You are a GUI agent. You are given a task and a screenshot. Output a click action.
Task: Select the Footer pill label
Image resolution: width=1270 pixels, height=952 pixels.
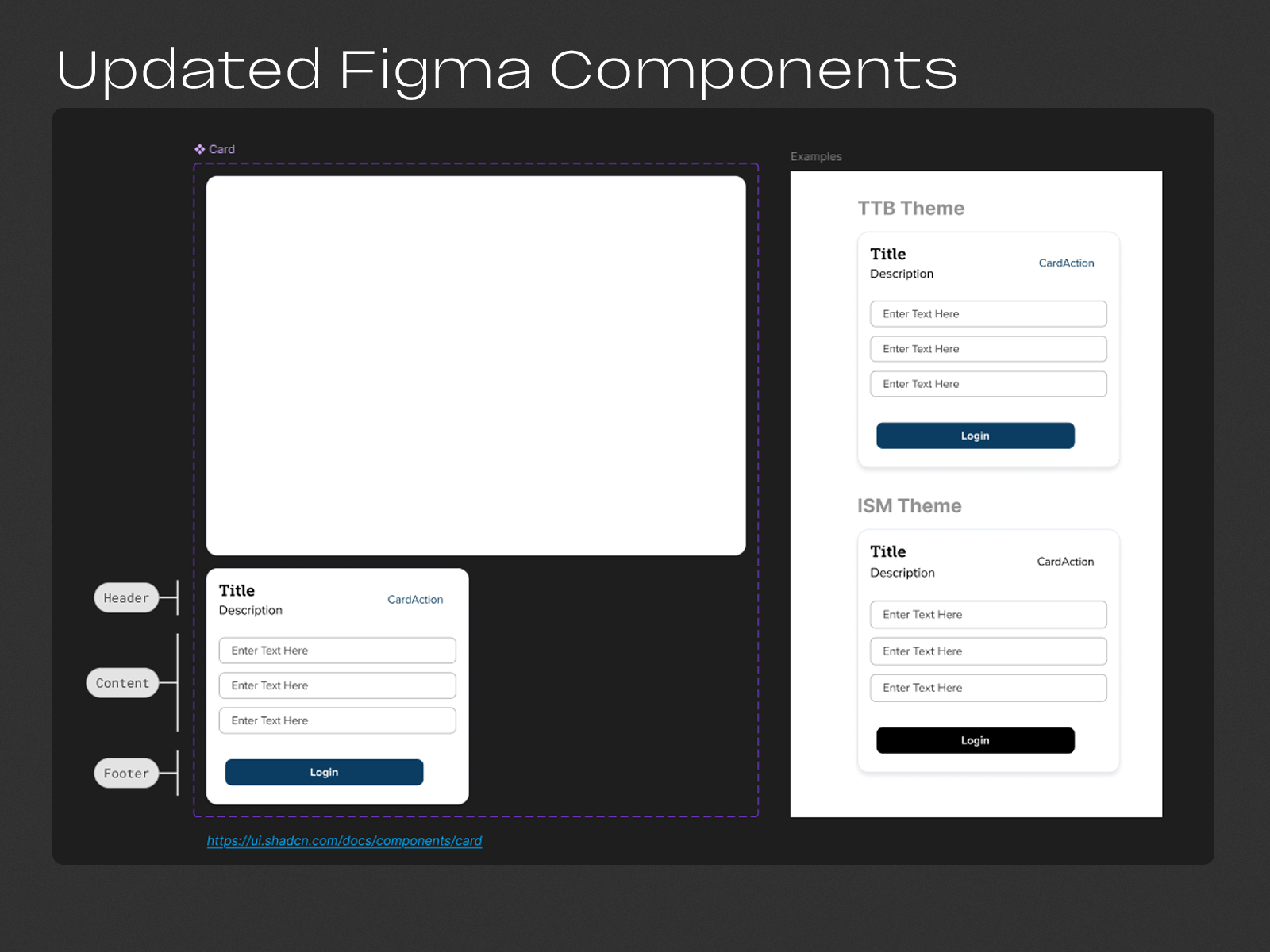pos(125,772)
